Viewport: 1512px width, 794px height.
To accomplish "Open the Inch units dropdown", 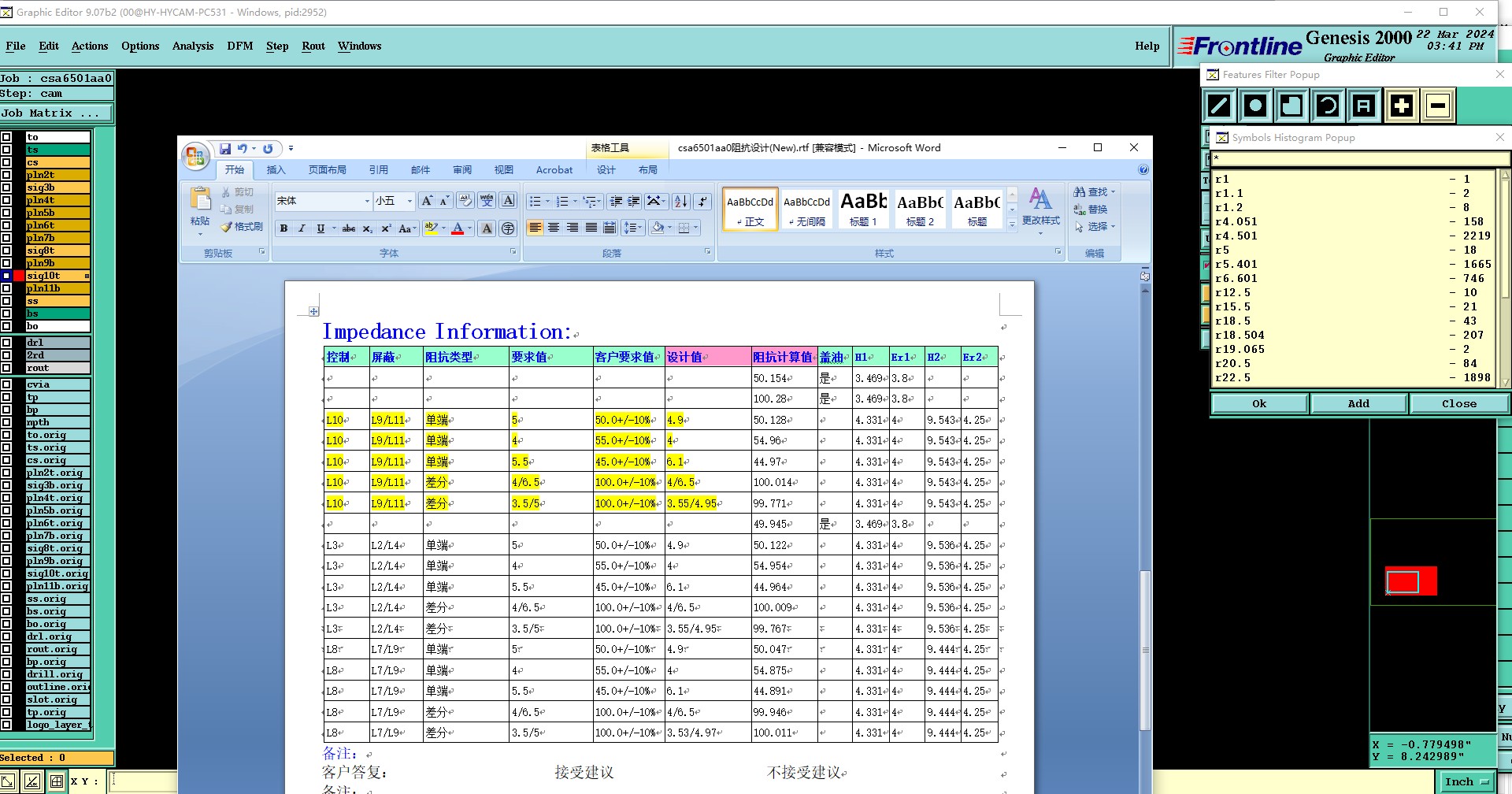I will (x=1466, y=781).
